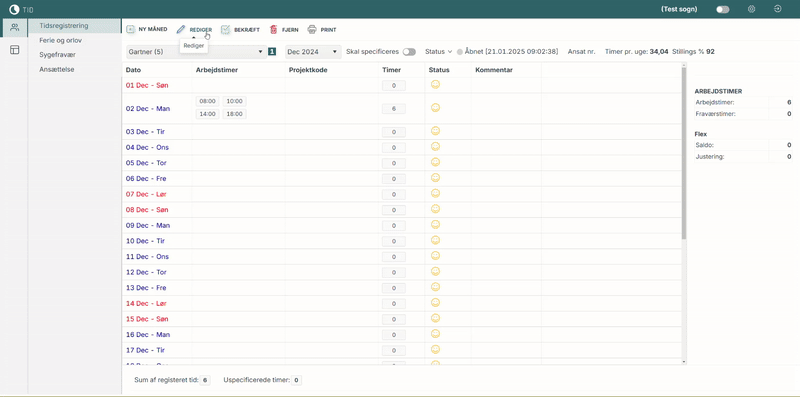Click the Justering row under Flex

tap(743, 157)
